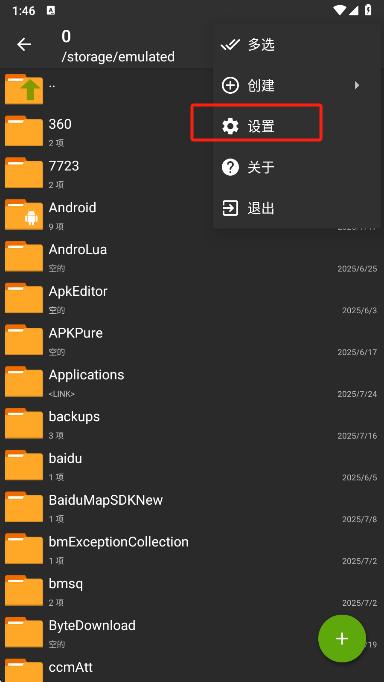Tap the /storage/emulated path title
The image size is (384, 682).
pyautogui.click(x=118, y=57)
